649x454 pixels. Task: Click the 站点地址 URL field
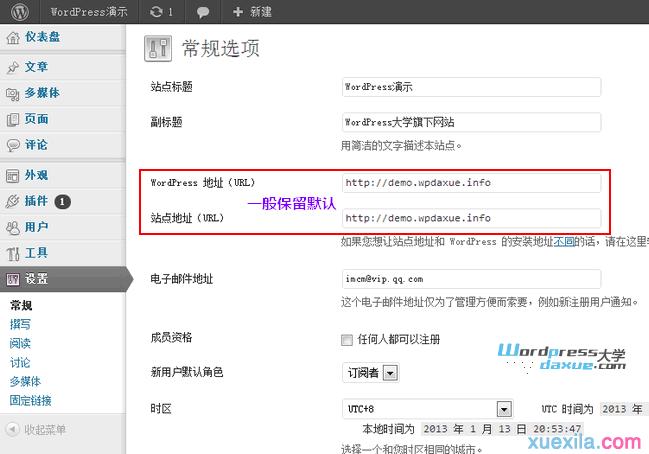click(x=471, y=218)
